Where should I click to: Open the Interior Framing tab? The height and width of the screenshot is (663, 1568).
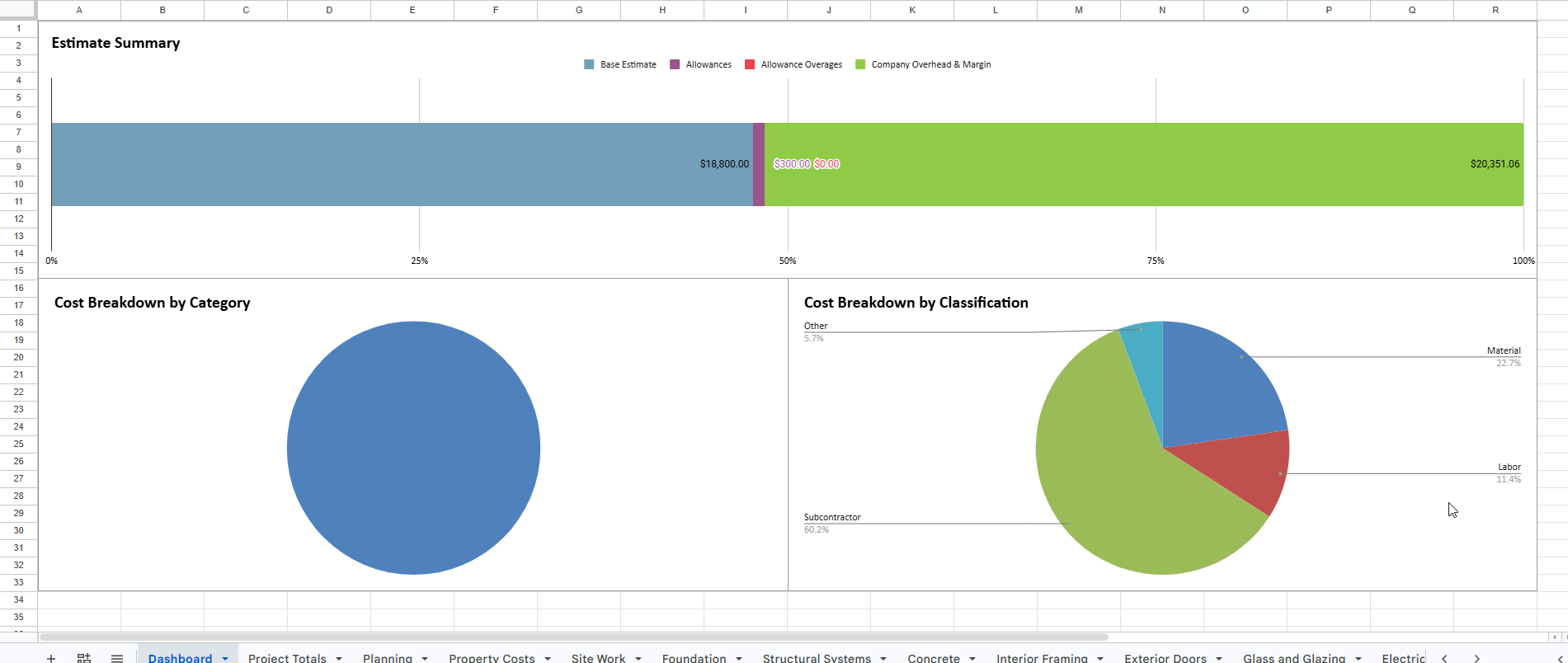coord(1042,658)
